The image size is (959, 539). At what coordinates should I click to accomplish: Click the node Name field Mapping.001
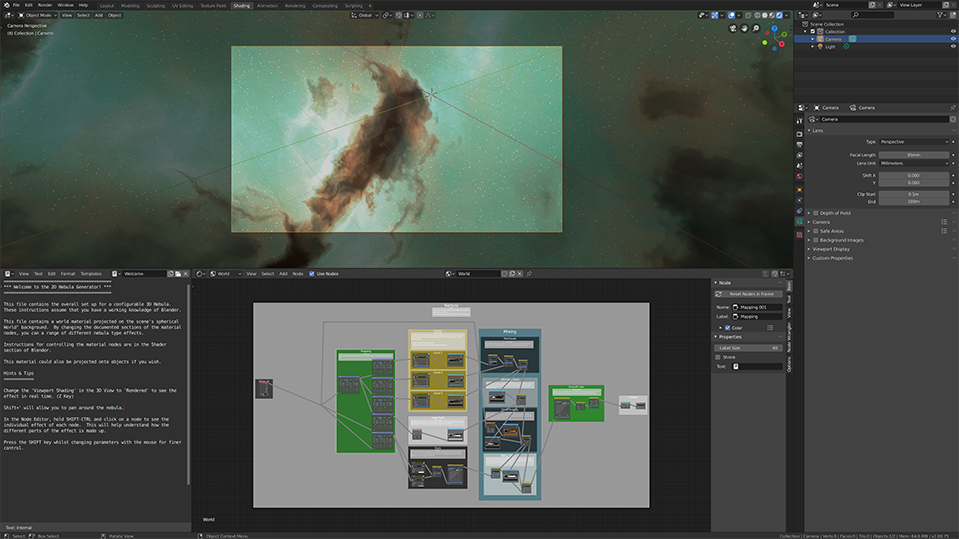[x=757, y=307]
